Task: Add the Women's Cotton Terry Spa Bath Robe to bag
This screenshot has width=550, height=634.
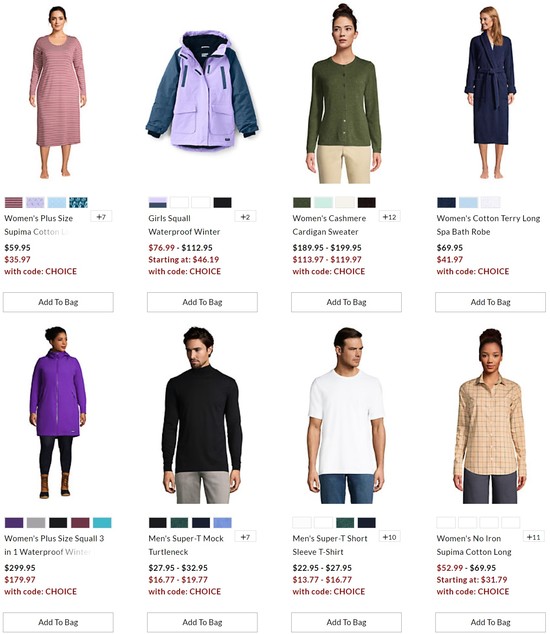Action: pos(490,302)
